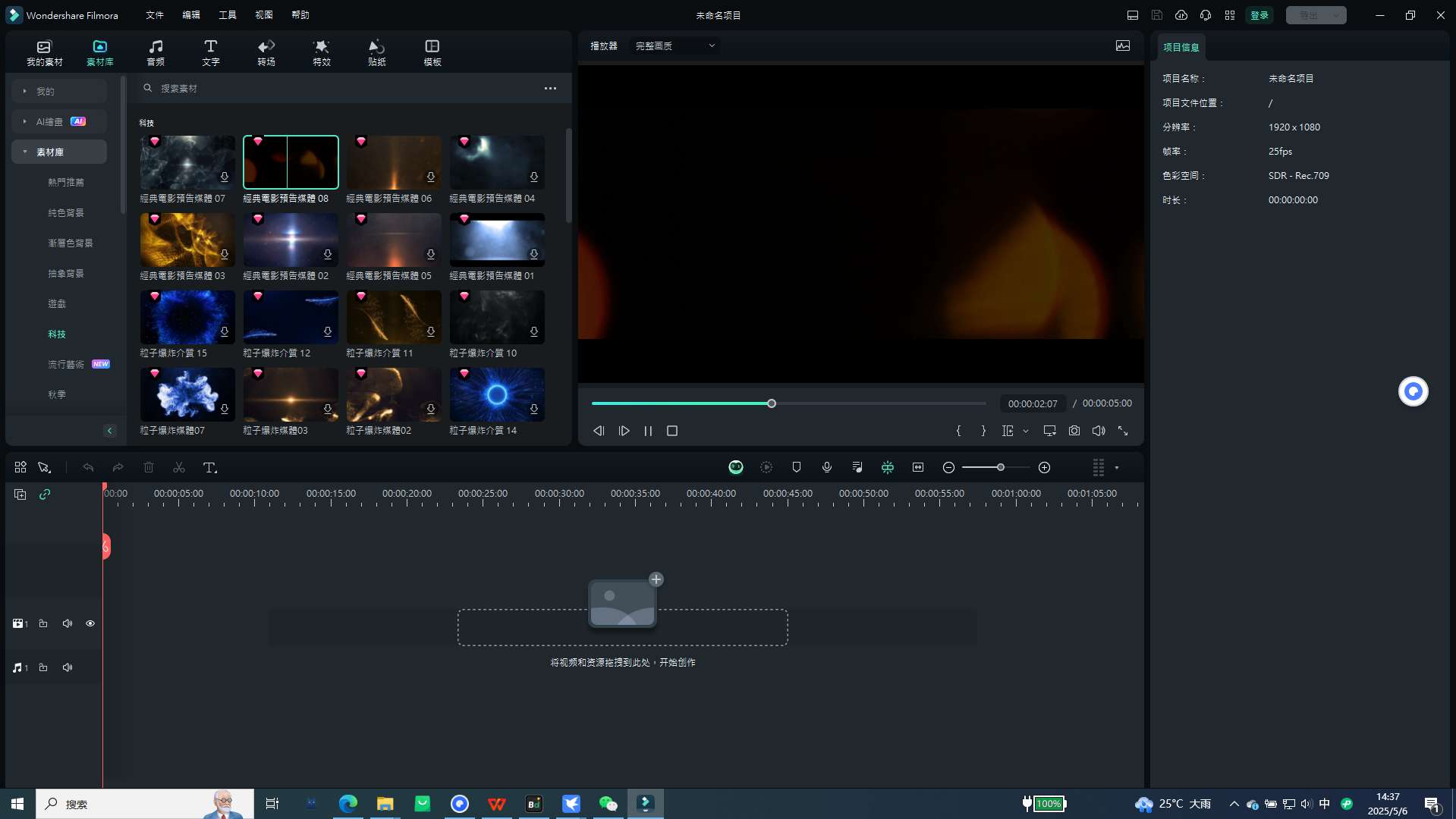The height and width of the screenshot is (819, 1456).
Task: Select thumbnail 经典电影预告媒体 07
Action: point(187,162)
